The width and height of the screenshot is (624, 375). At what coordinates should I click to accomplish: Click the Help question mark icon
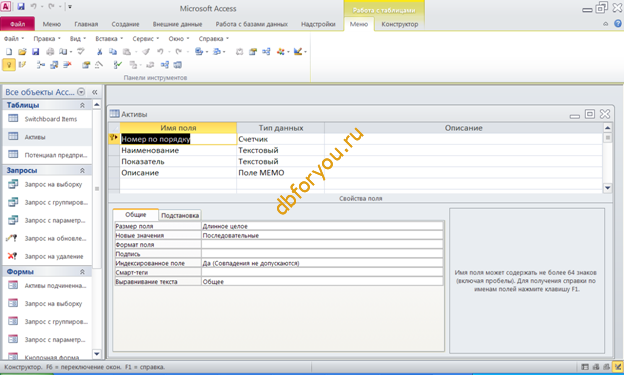click(x=618, y=24)
